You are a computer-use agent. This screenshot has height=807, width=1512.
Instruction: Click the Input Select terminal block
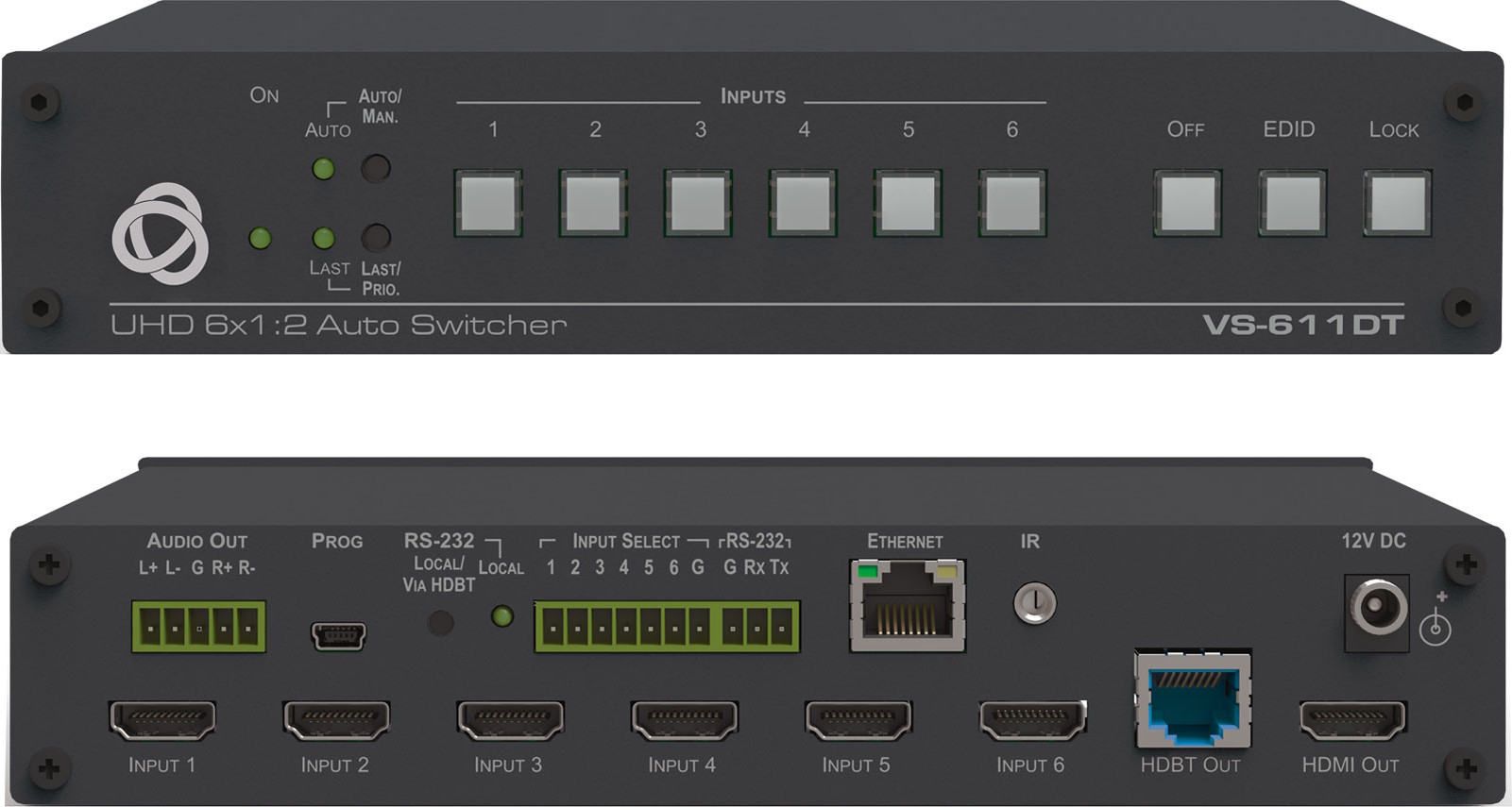pyautogui.click(x=623, y=627)
